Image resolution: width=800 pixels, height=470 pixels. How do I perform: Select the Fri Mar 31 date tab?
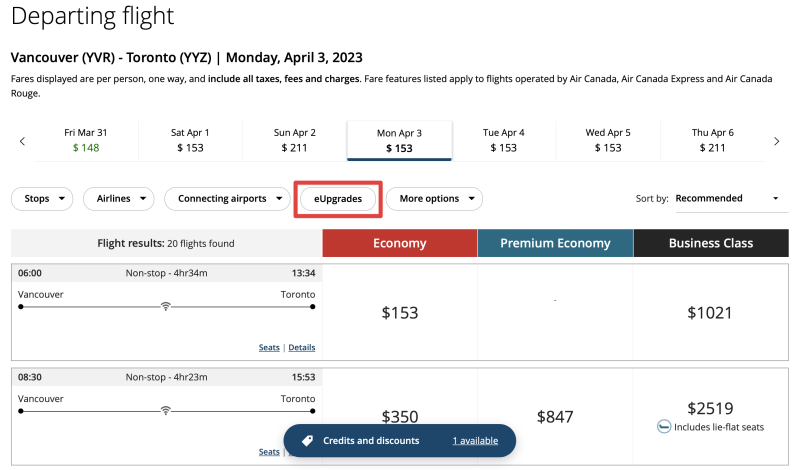click(x=86, y=140)
